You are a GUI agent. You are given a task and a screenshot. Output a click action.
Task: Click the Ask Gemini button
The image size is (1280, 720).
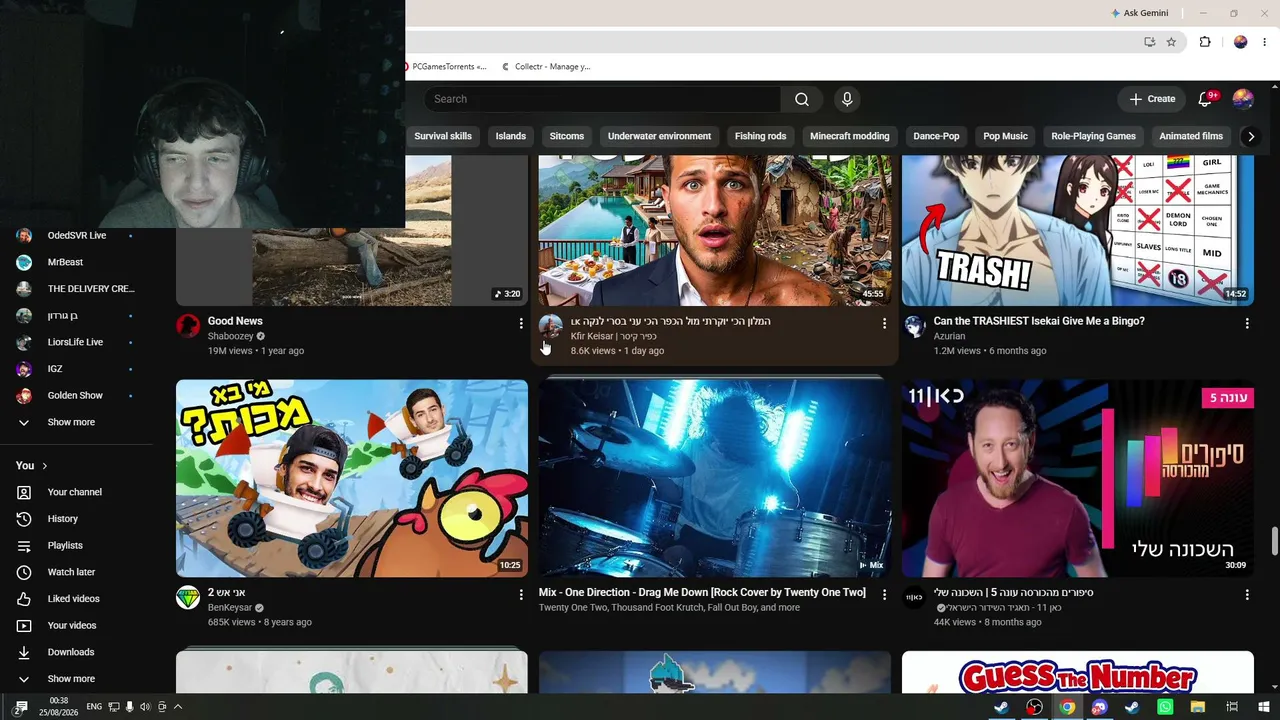point(1139,13)
